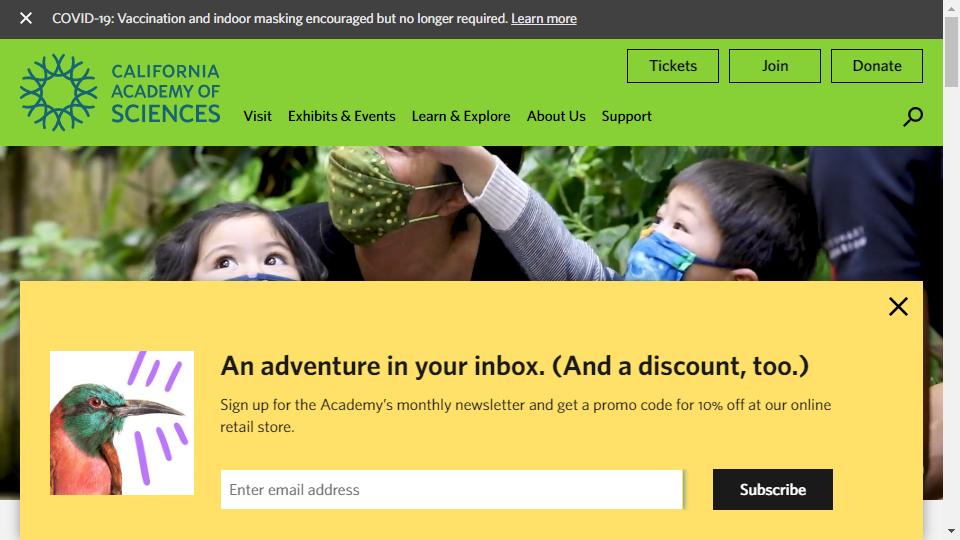This screenshot has width=960, height=540.
Task: Click the scrollbar down arrow
Action: [951, 531]
